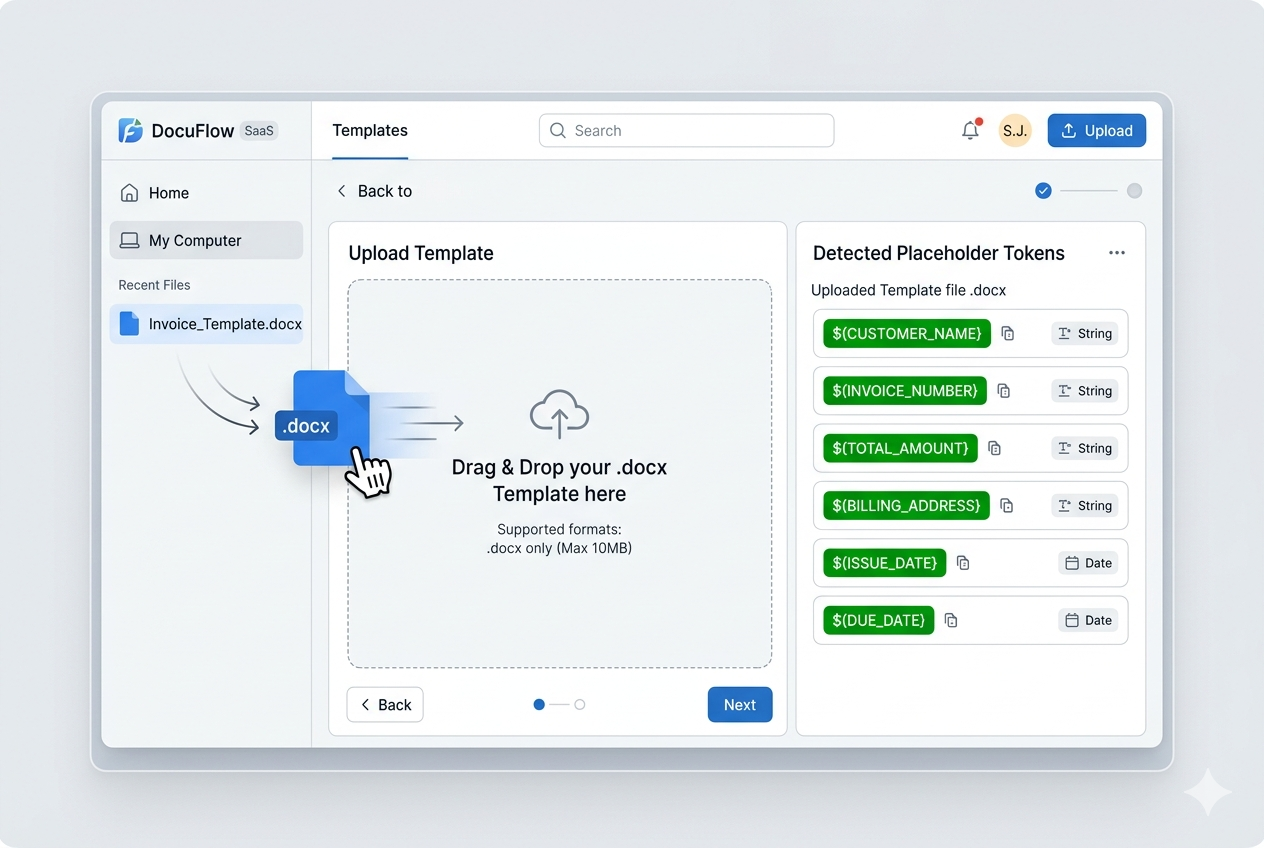Click the Upload button in the header
This screenshot has width=1264, height=848.
click(x=1096, y=131)
